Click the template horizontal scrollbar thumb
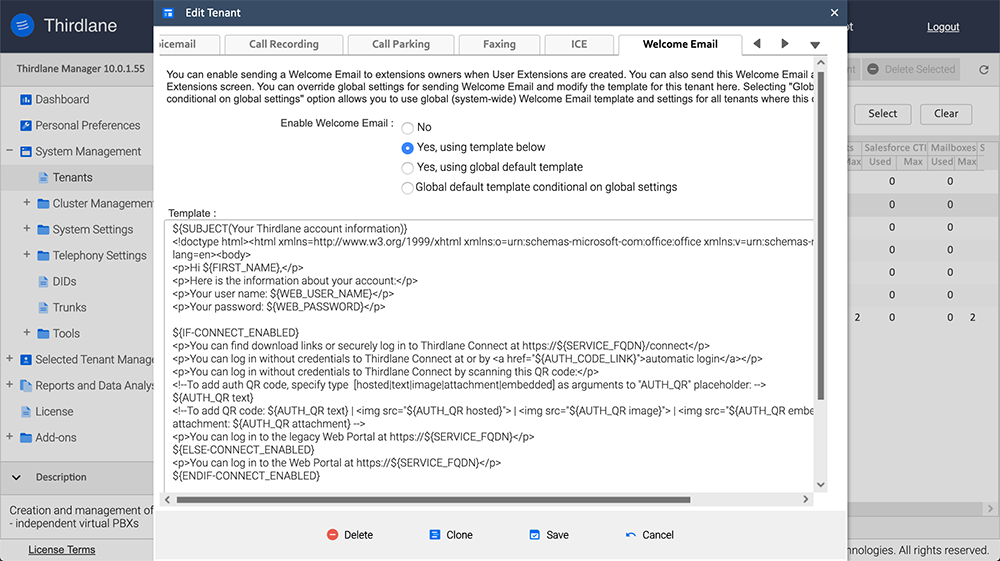 point(433,500)
